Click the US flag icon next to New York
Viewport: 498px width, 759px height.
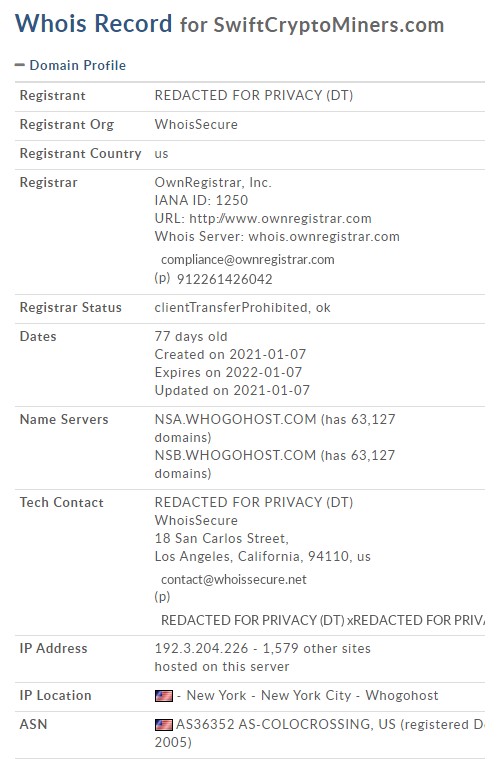point(164,696)
